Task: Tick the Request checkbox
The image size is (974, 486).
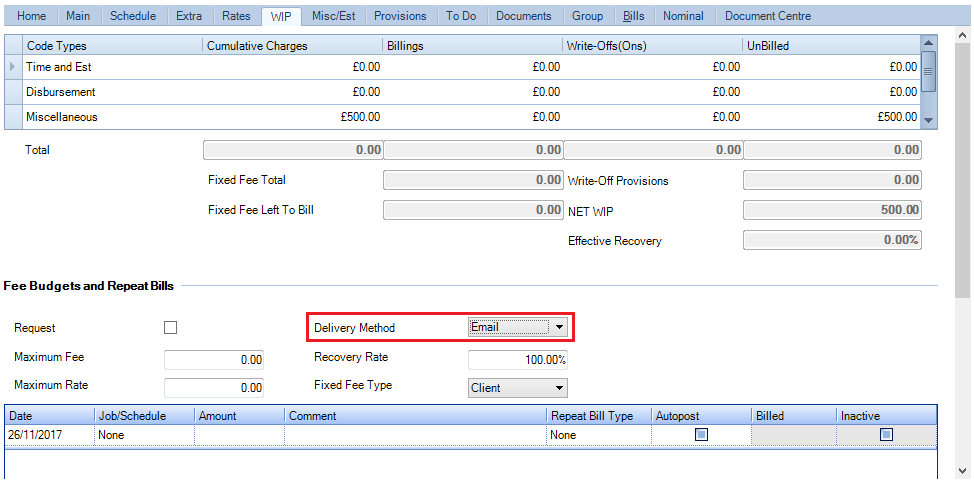Action: (170, 328)
